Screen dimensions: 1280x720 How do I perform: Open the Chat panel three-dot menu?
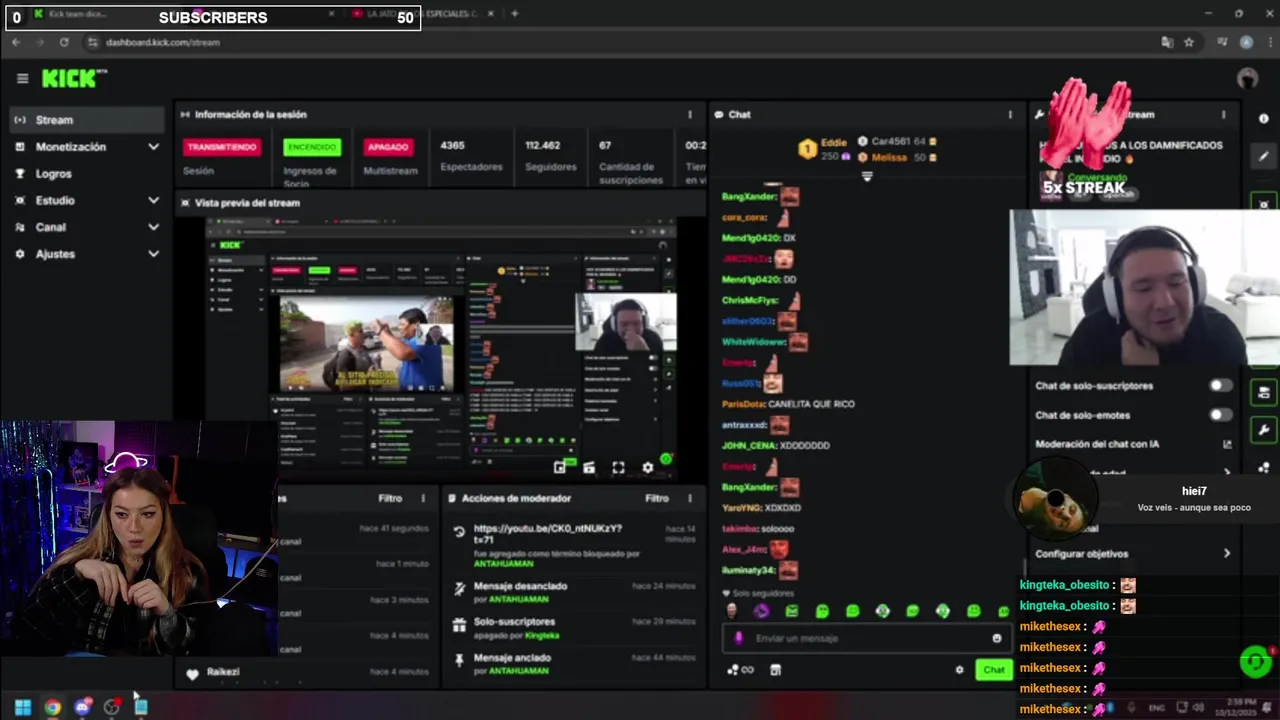pyautogui.click(x=1010, y=114)
